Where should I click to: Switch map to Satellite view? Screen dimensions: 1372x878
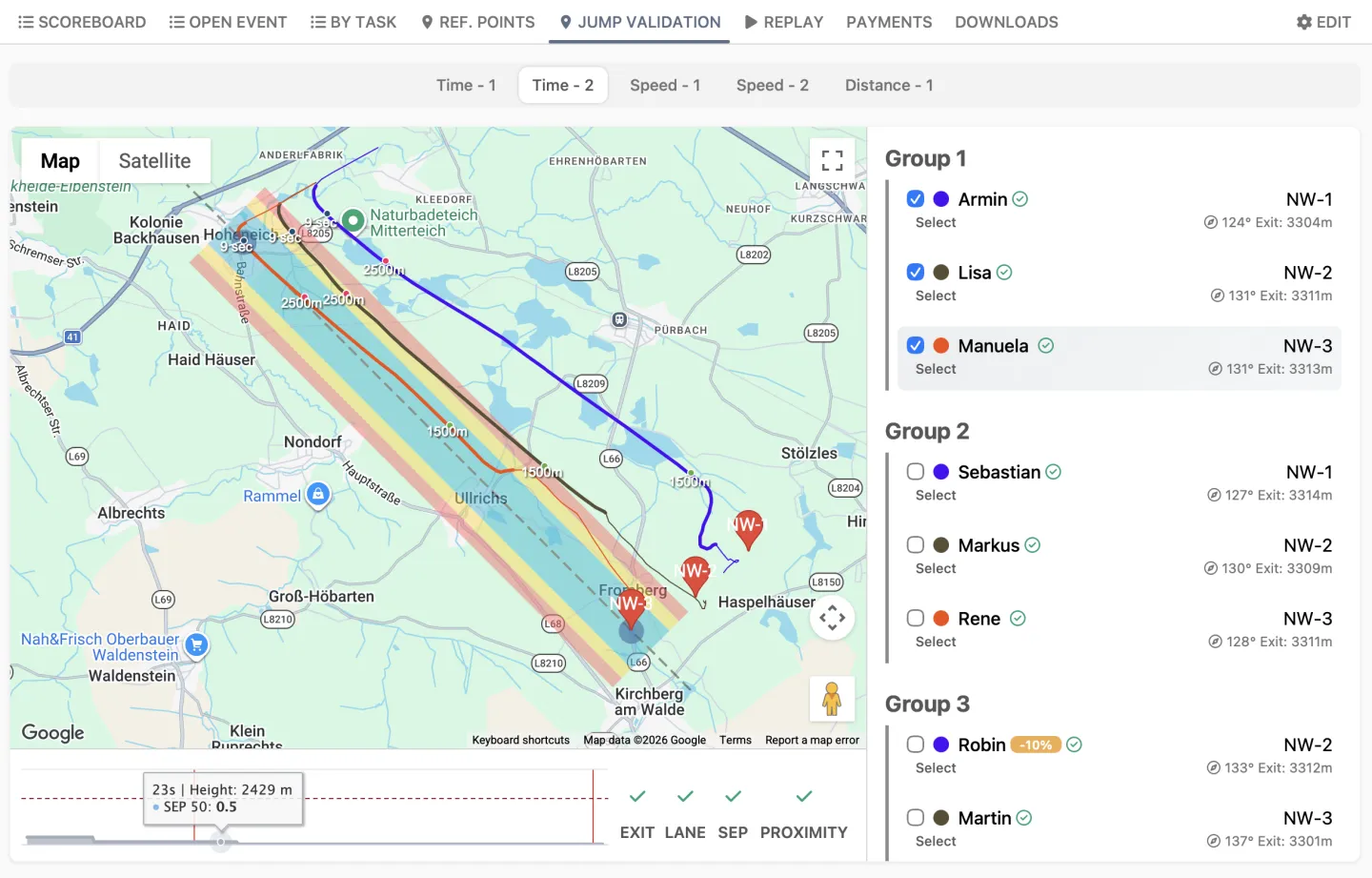point(154,161)
